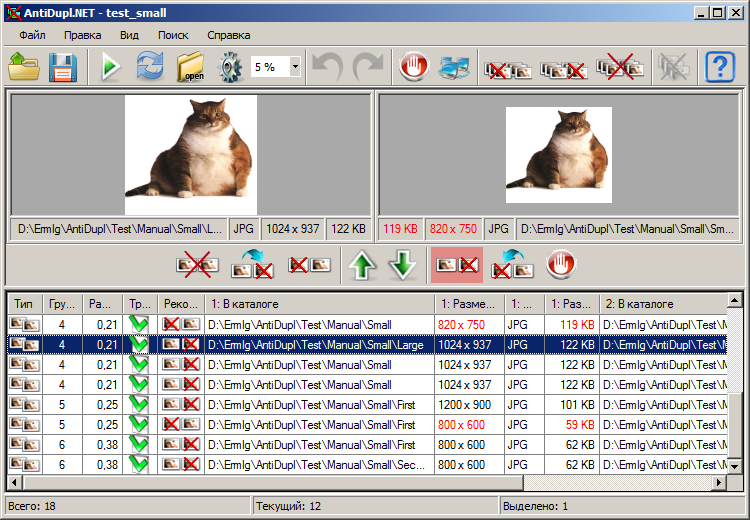Screen dimensions: 750x520
Task: Click the 1024 x 937 label under left preview
Action: tap(293, 229)
